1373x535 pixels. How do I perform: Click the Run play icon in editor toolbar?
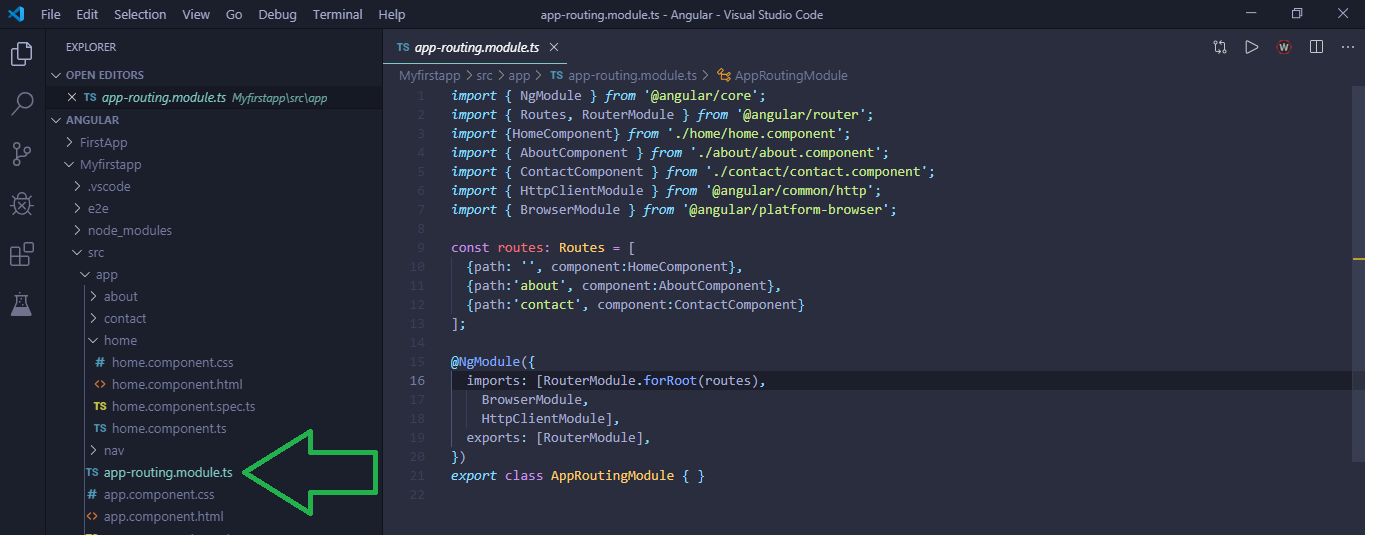[x=1251, y=47]
